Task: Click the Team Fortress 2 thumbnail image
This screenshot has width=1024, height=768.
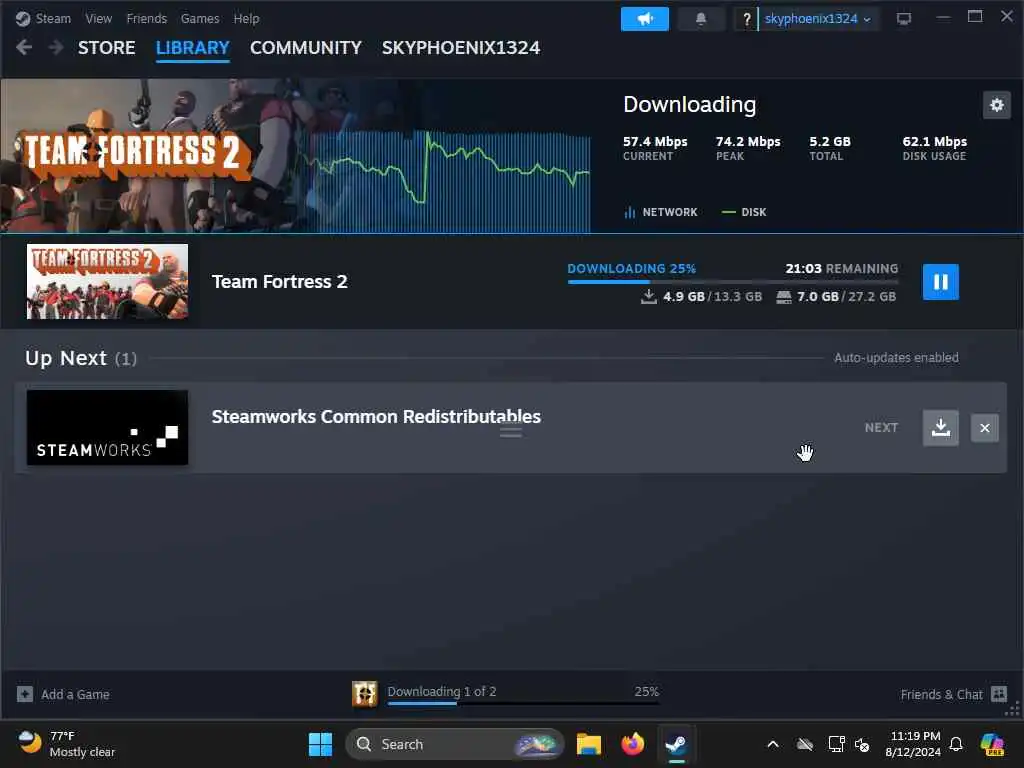Action: [107, 281]
